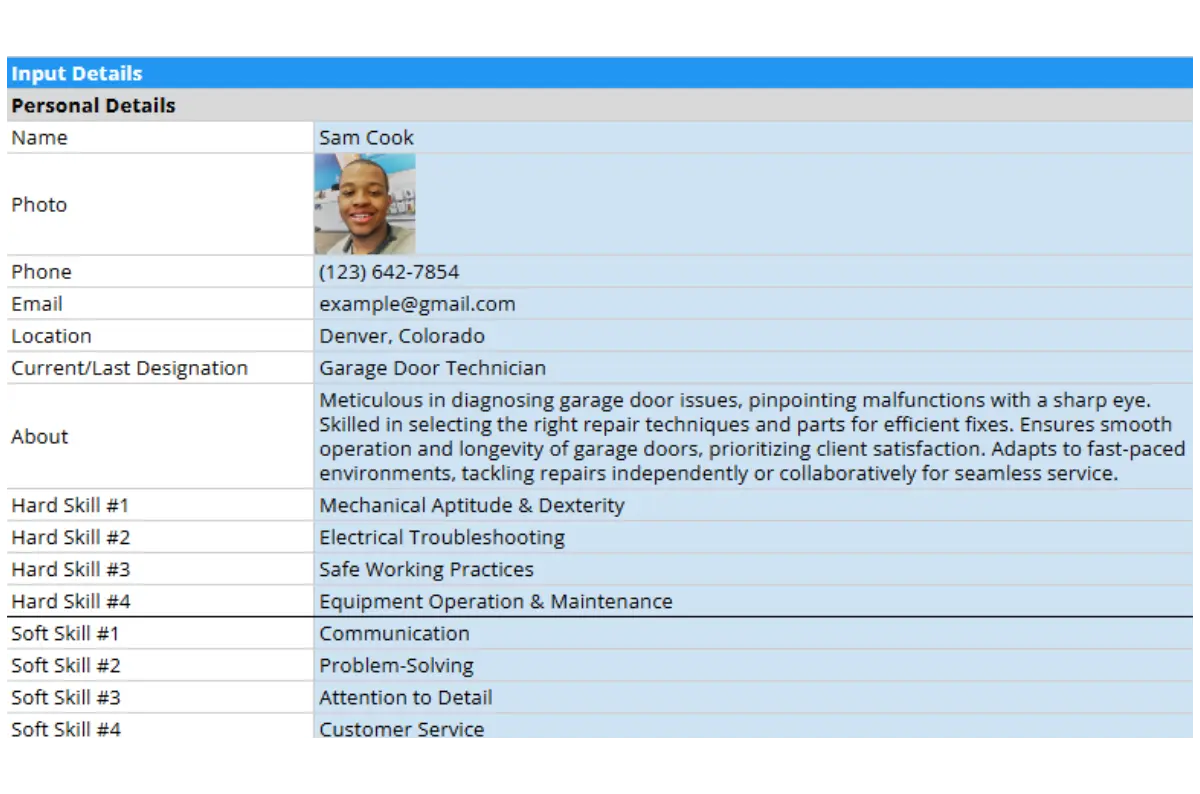Click the About description paragraph
Screen dimensions: 1200x794
(750, 436)
